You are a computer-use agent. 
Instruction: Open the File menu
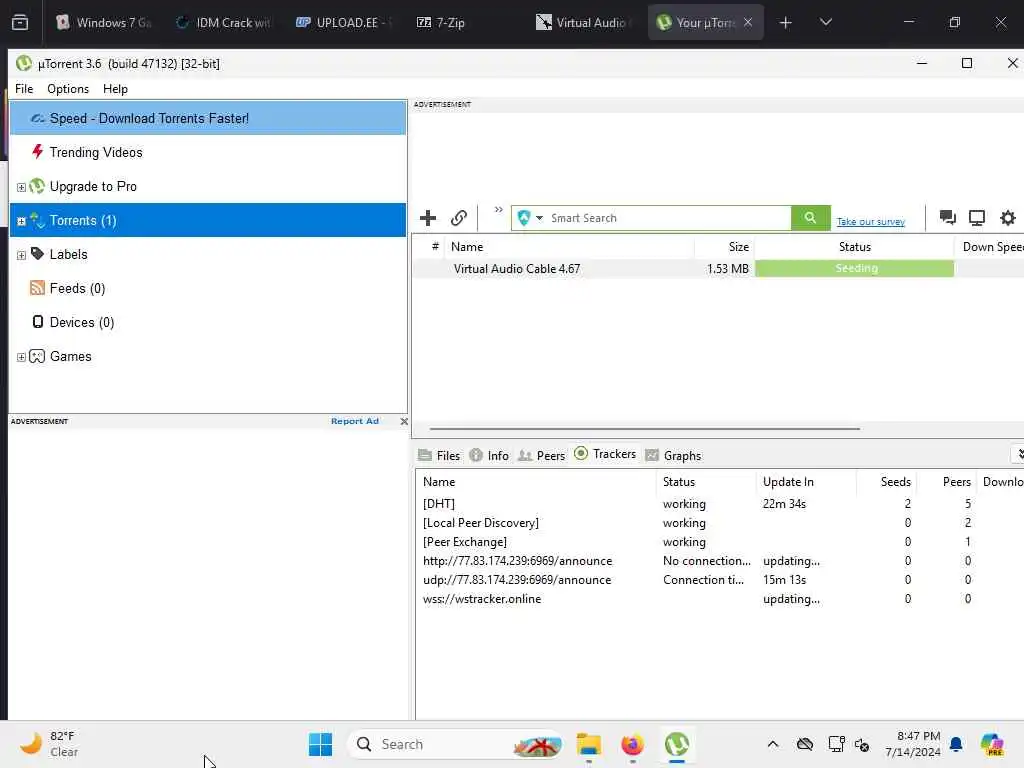24,89
